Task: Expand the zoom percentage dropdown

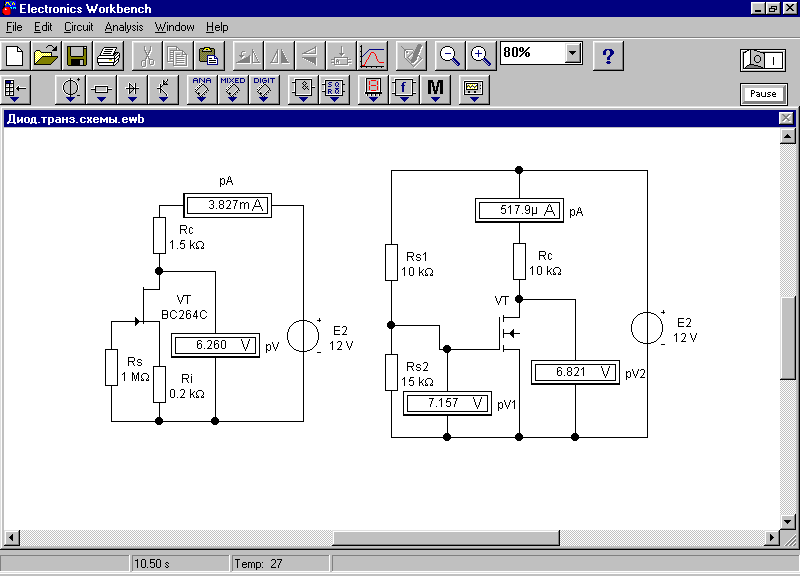Action: pos(573,53)
